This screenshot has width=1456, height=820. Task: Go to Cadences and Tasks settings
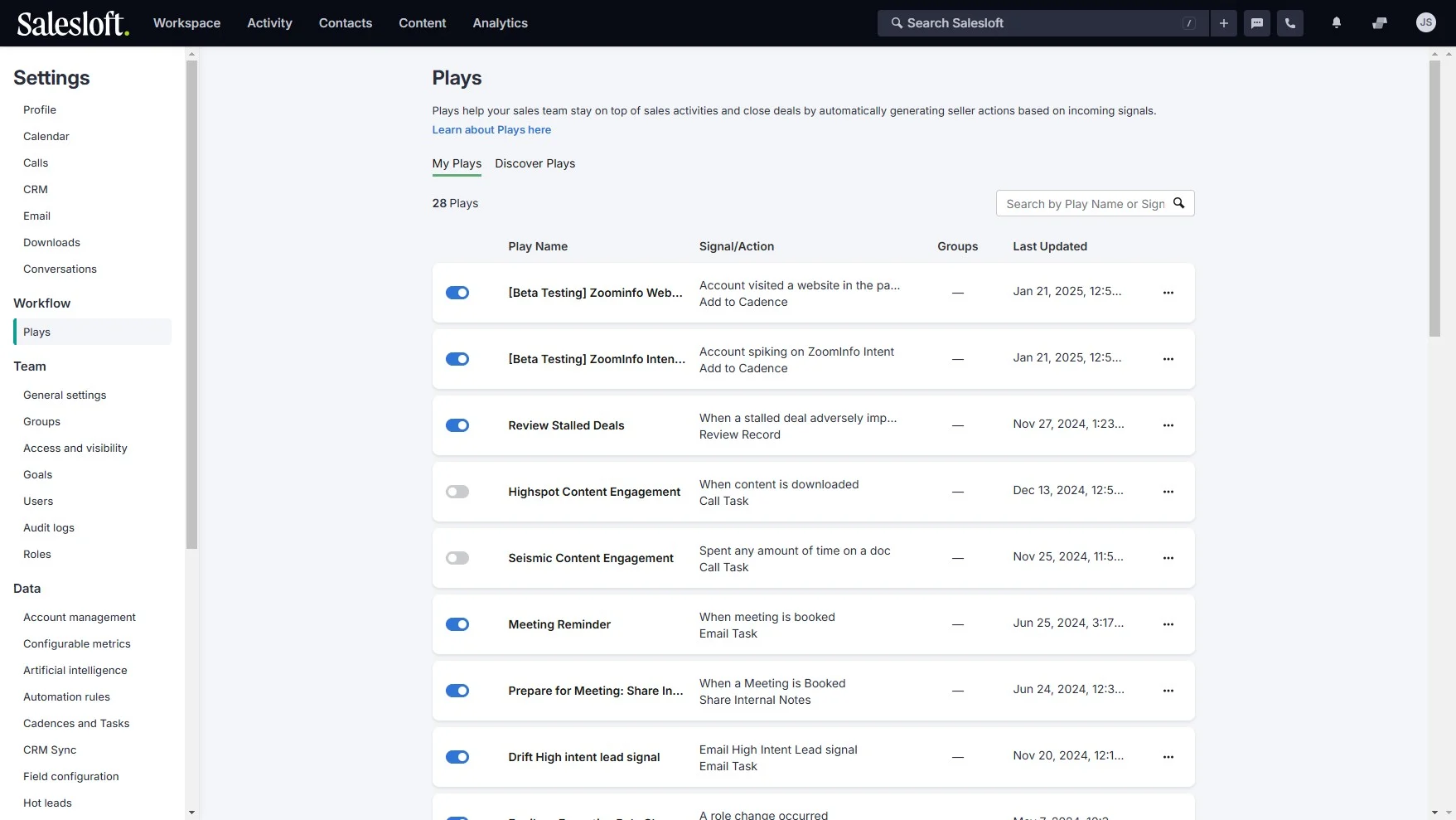(76, 723)
